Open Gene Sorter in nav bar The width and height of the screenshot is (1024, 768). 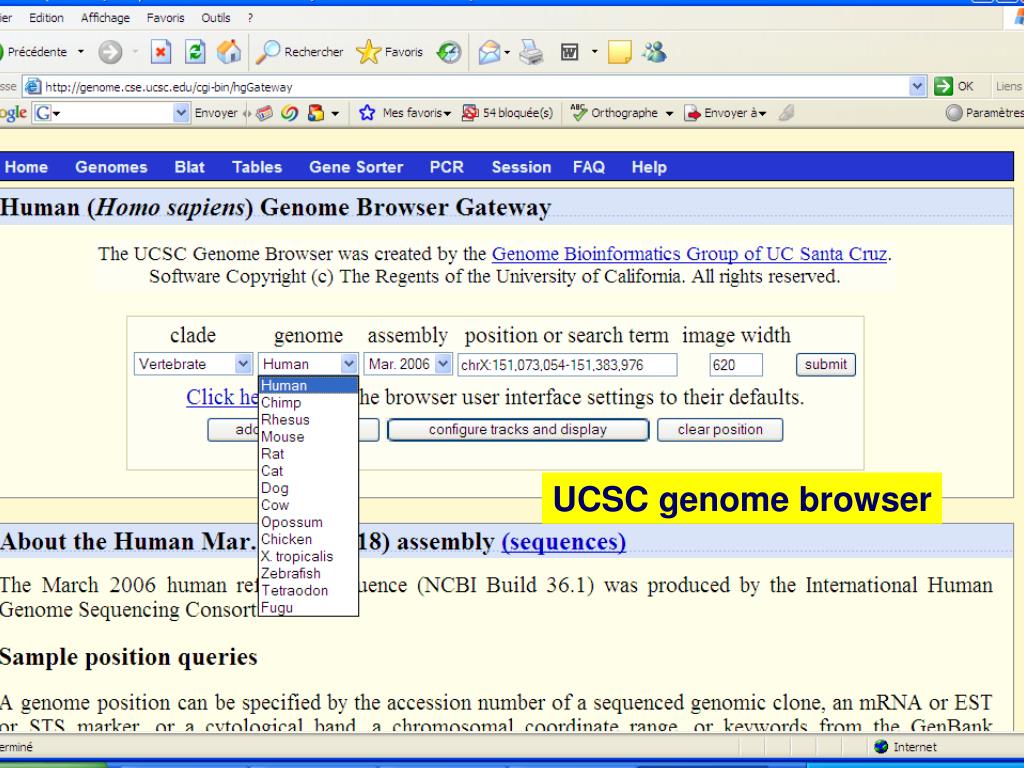click(x=356, y=167)
